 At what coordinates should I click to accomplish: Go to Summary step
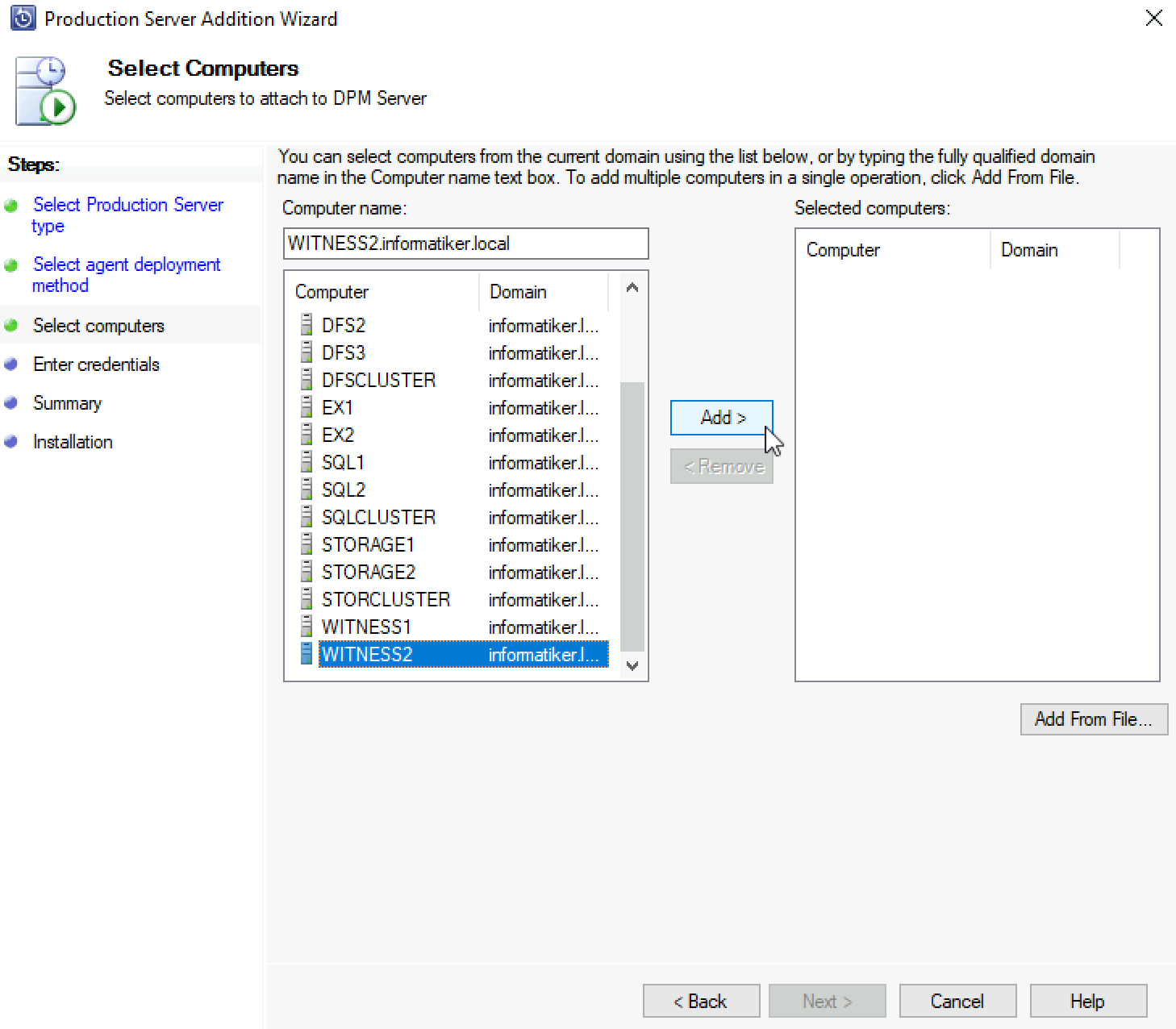67,403
